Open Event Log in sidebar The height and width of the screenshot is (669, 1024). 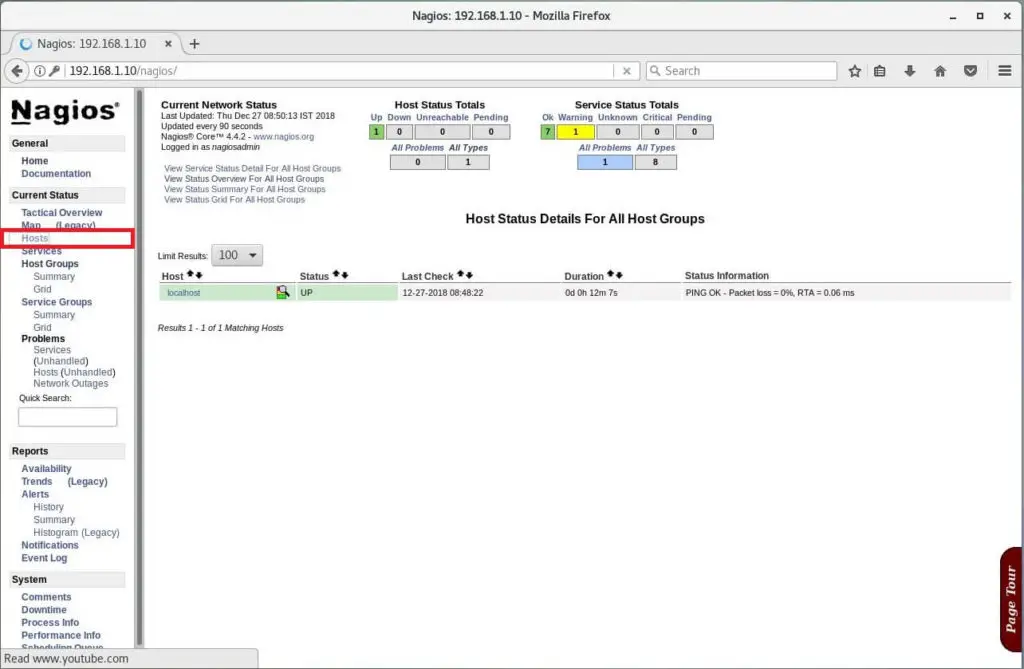44,559
